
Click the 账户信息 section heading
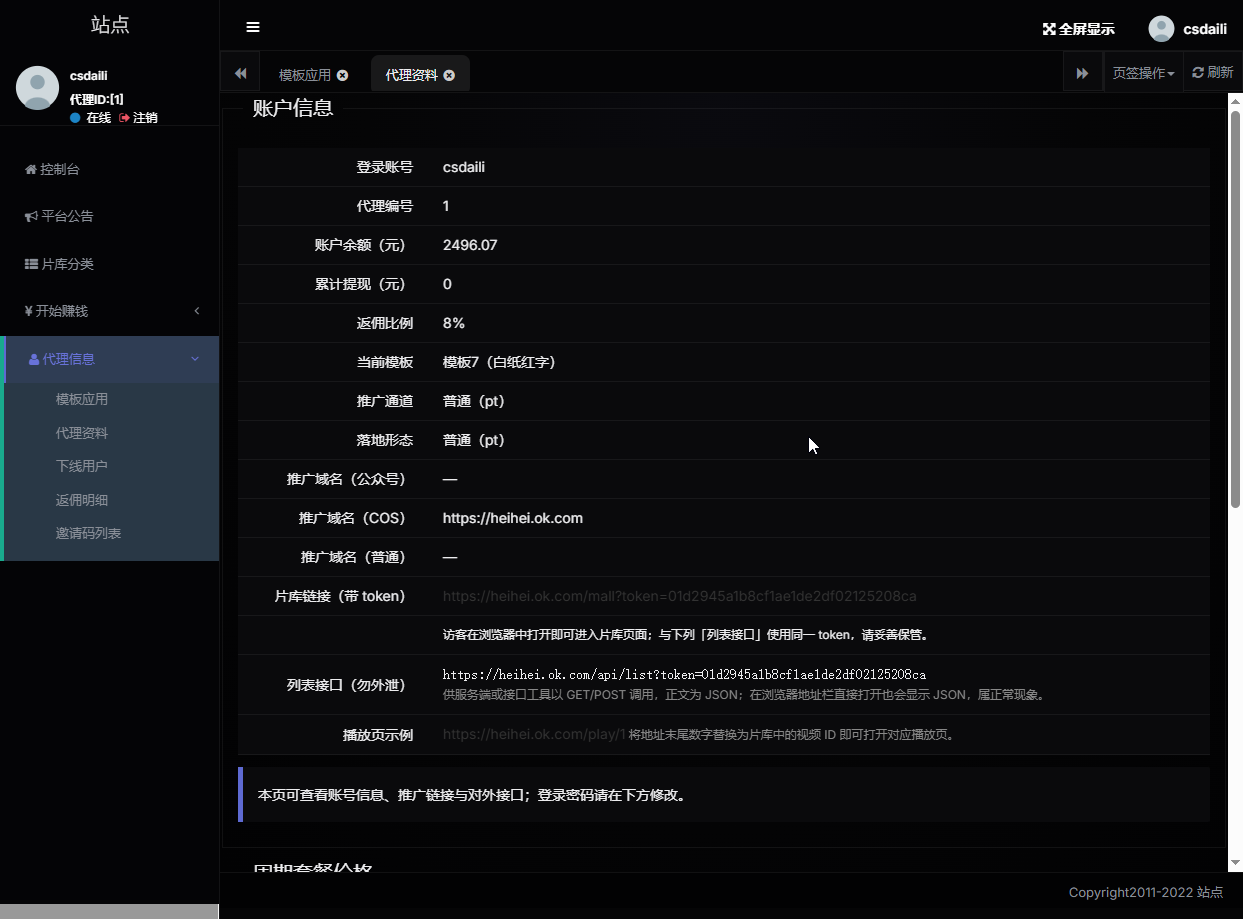[x=293, y=108]
